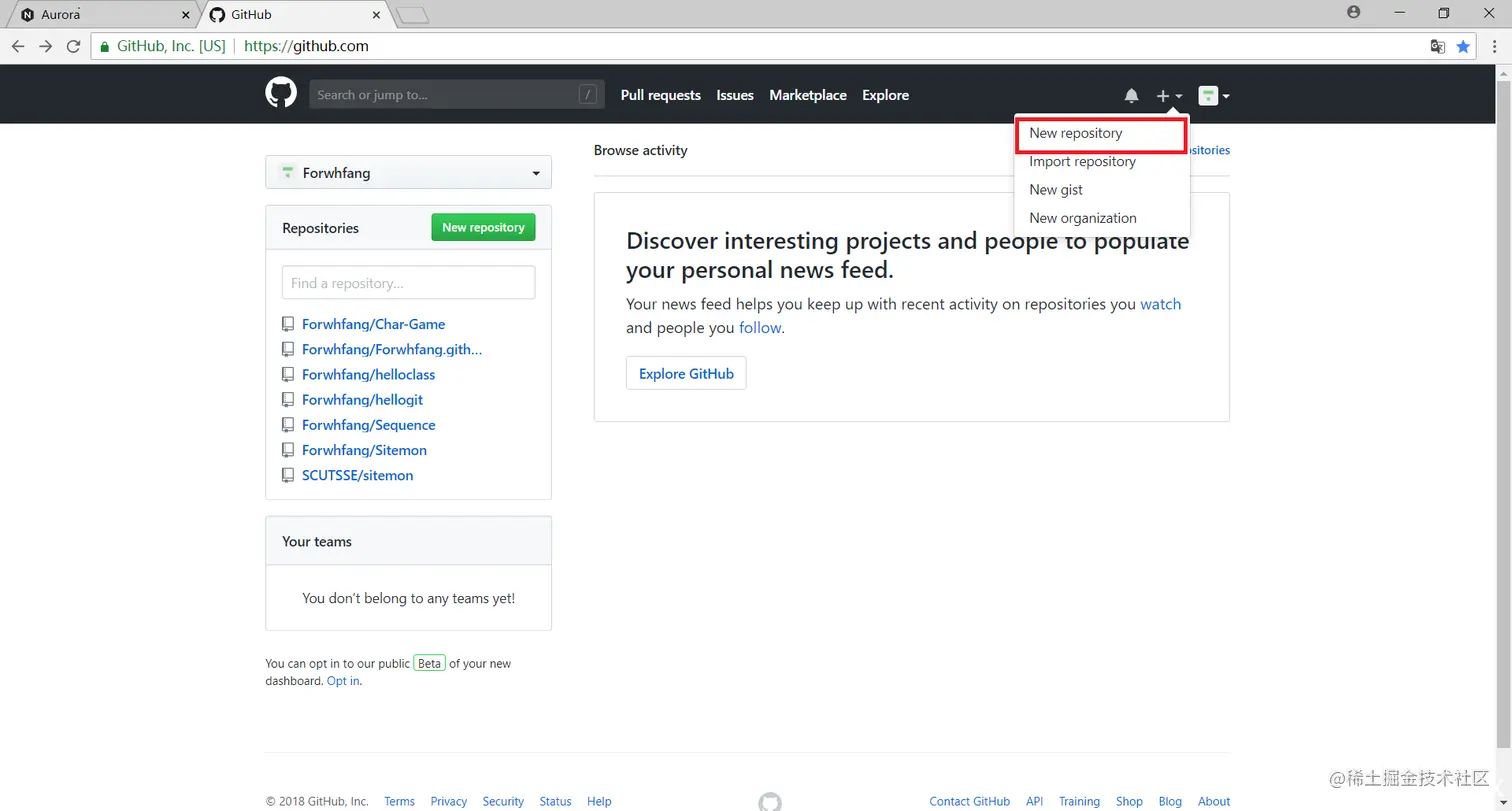This screenshot has width=1512, height=811.
Task: Open the user avatar menu
Action: (1214, 96)
